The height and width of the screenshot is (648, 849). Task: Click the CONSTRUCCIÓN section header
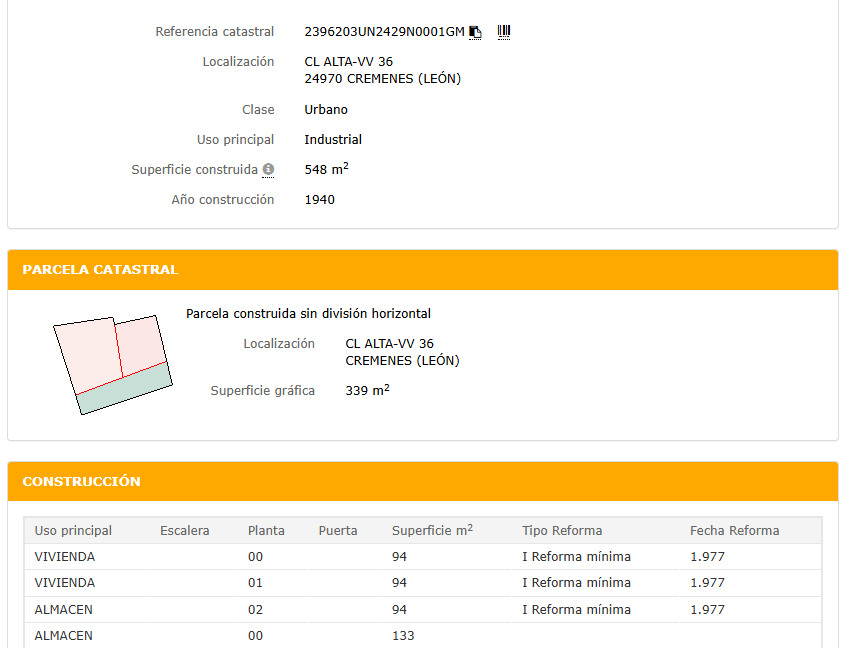point(423,481)
